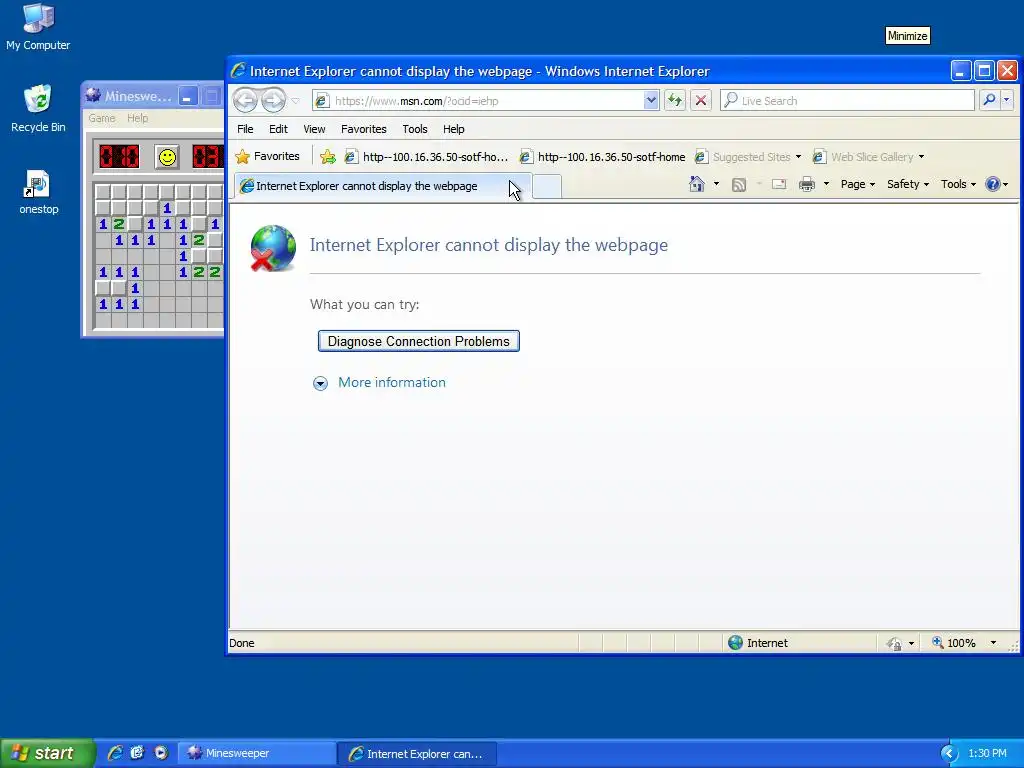
Task: Click the Internet Explorer title bar logo
Action: (x=238, y=71)
